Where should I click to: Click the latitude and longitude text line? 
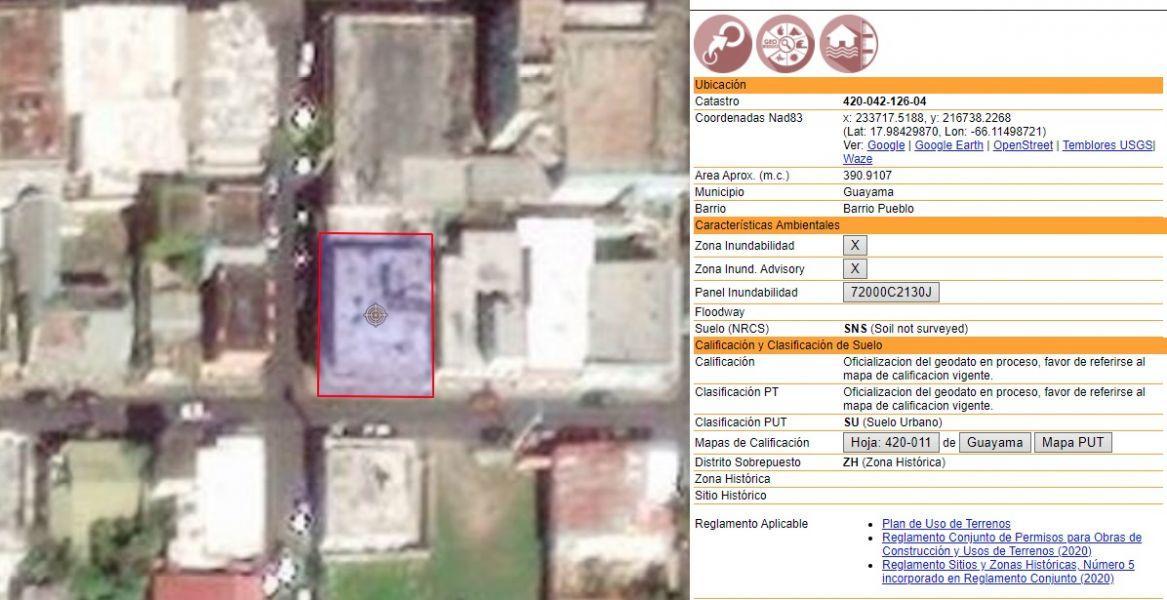point(944,132)
